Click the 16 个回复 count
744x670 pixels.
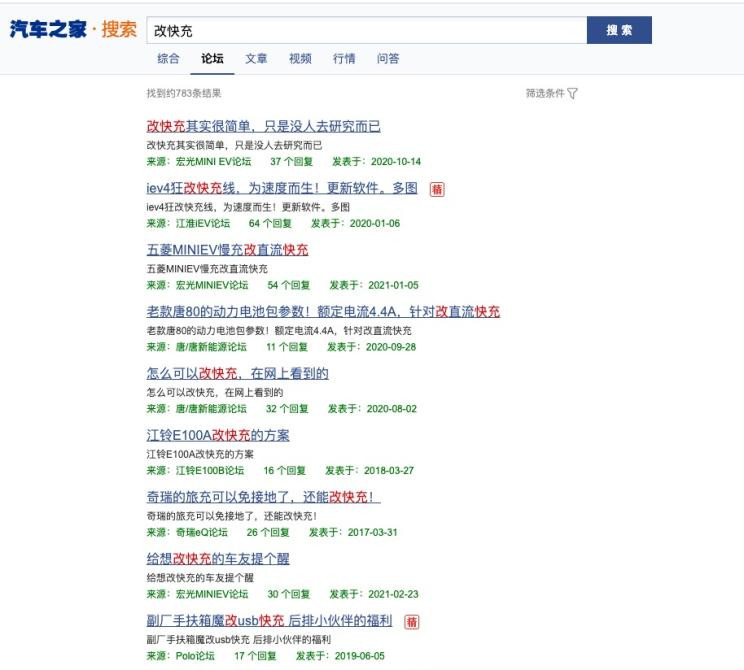click(285, 471)
